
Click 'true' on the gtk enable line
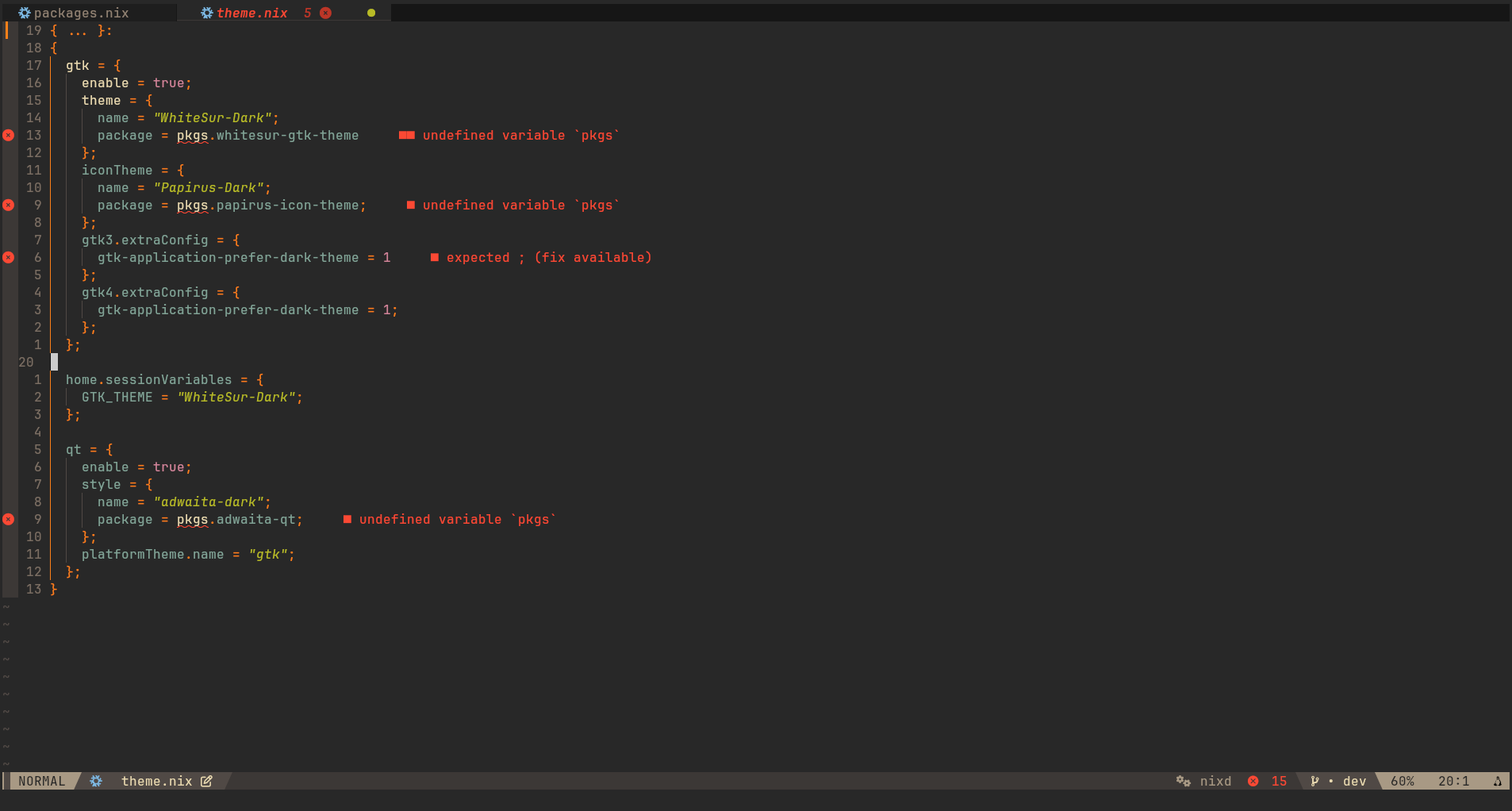pyautogui.click(x=168, y=83)
